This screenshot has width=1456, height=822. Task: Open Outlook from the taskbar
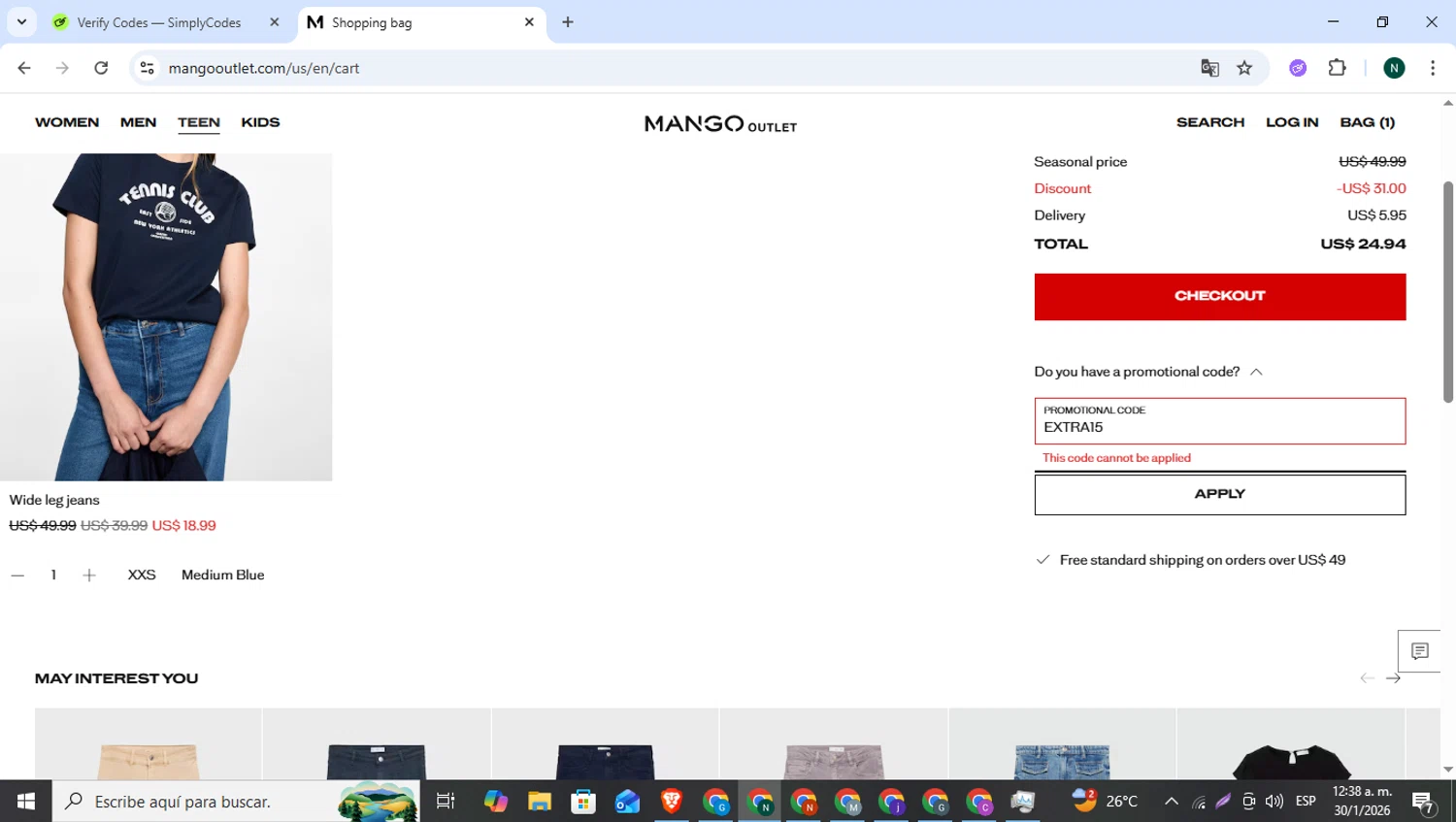coord(627,801)
